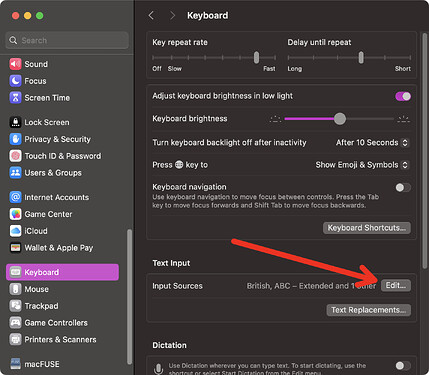The image size is (429, 375).
Task: Open the Game Center icon
Action: [x=15, y=214]
